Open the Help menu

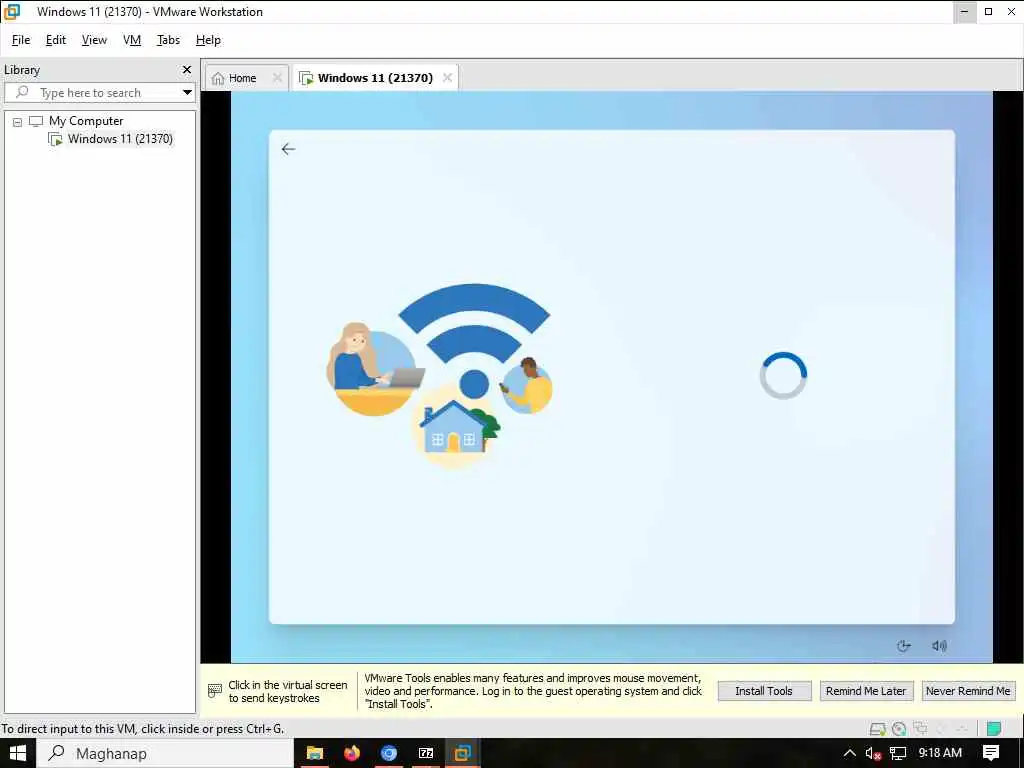pos(208,40)
